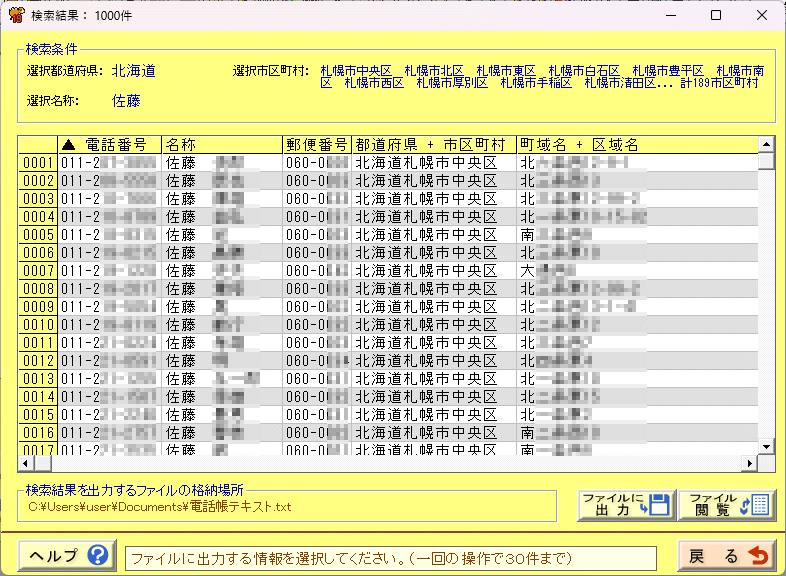Click the selected name 佐藤 in search conditions
Viewport: 786px width, 576px height.
[x=126, y=101]
